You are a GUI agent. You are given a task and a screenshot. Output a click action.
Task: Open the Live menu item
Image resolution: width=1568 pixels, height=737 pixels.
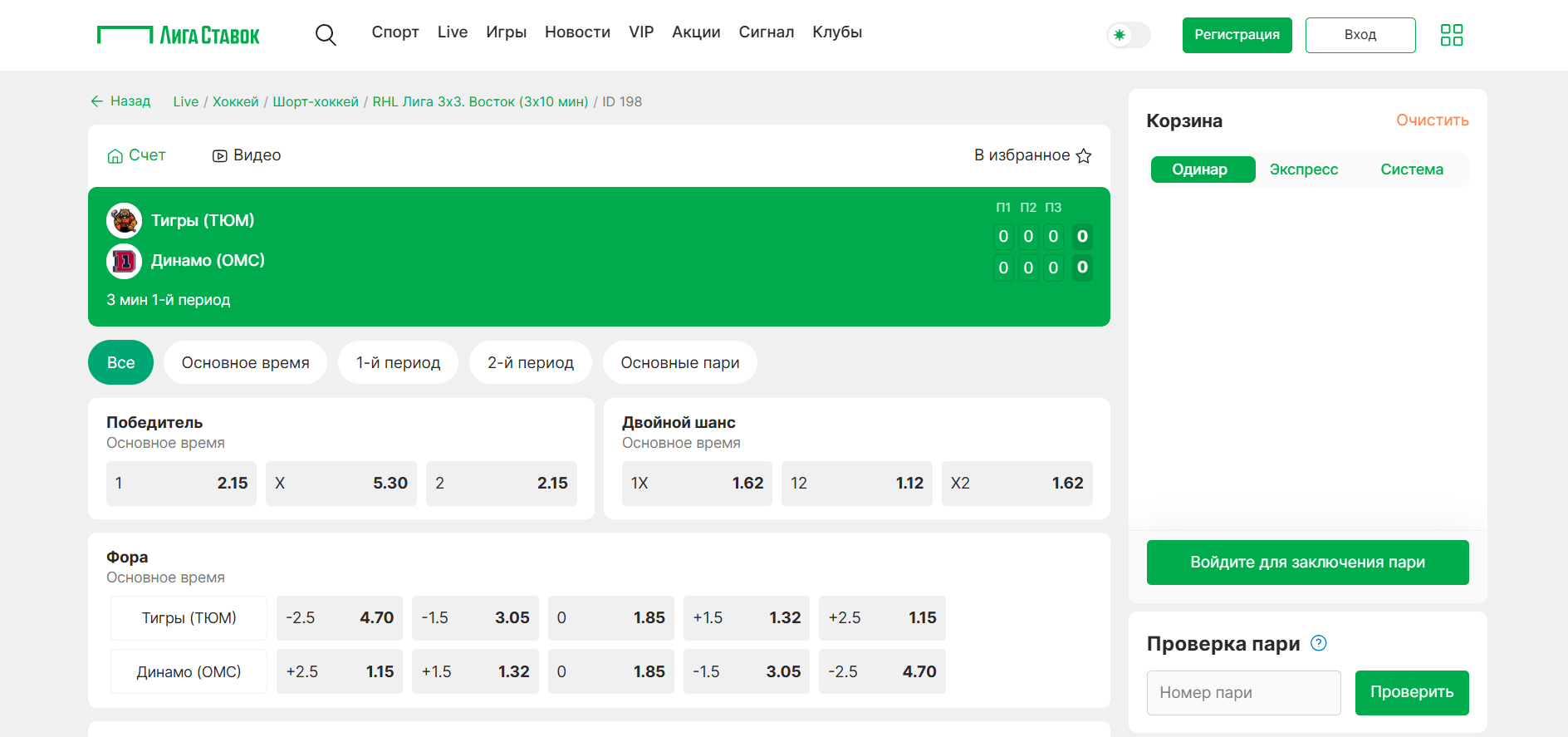452,32
